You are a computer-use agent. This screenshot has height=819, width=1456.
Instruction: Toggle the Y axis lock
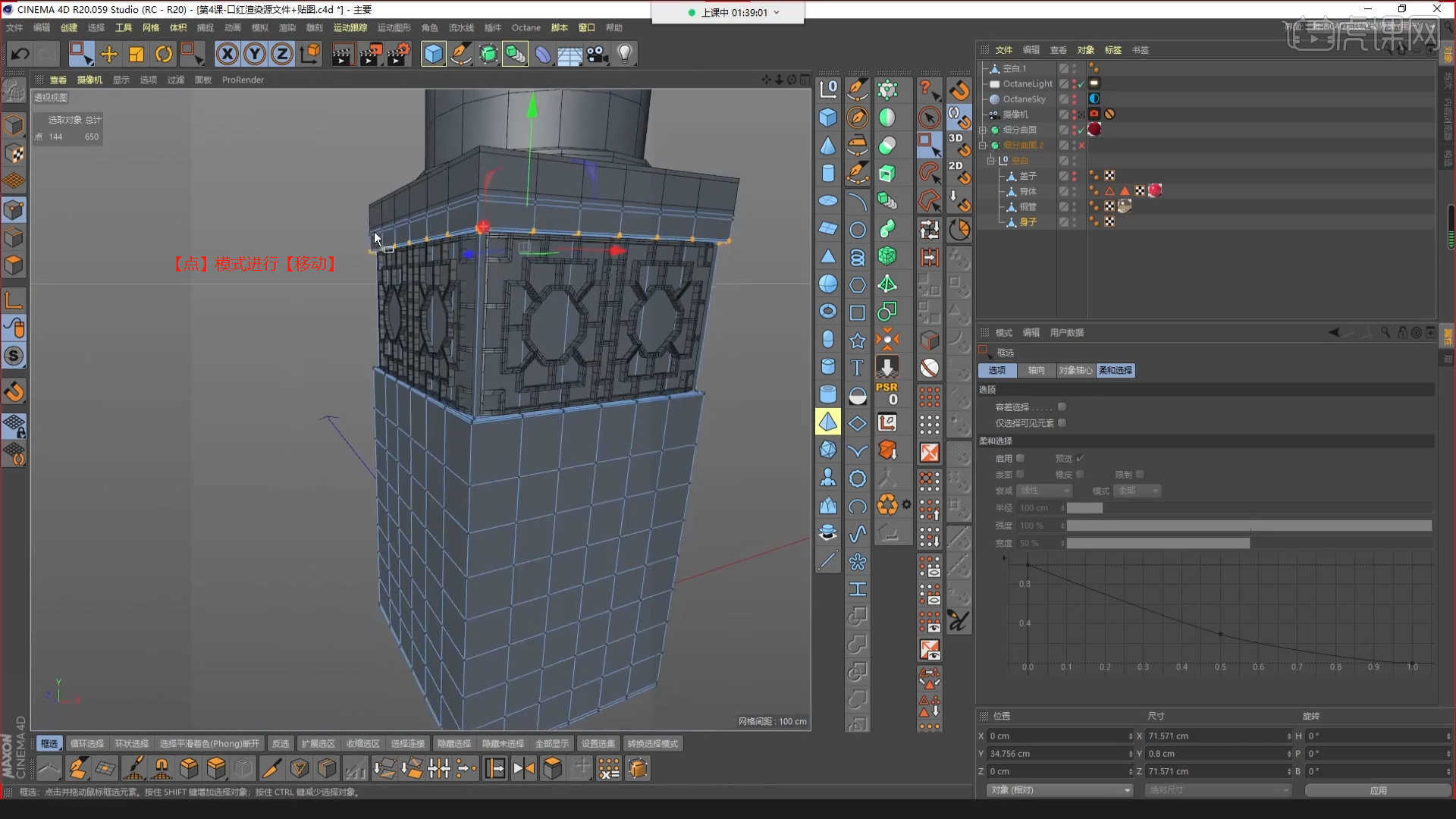coord(255,54)
